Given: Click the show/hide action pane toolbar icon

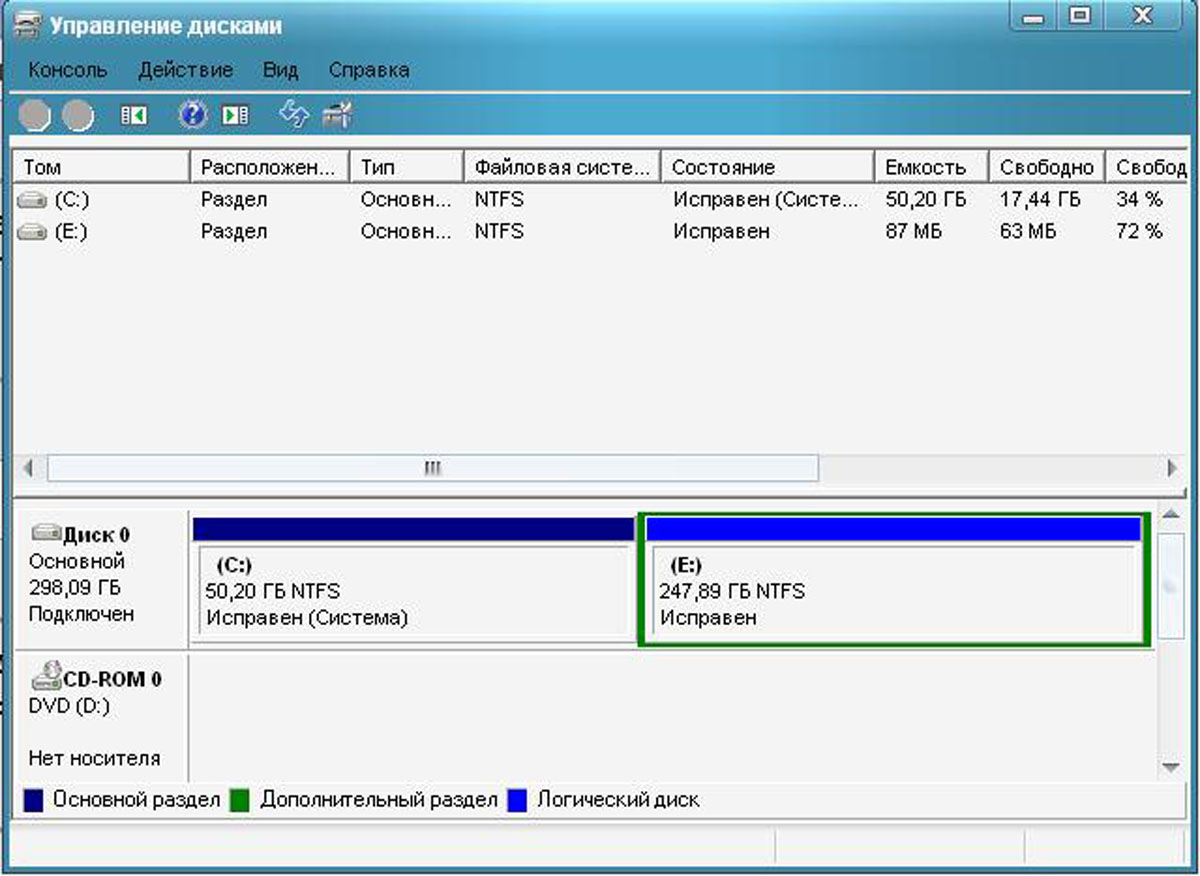Looking at the screenshot, I should [236, 116].
